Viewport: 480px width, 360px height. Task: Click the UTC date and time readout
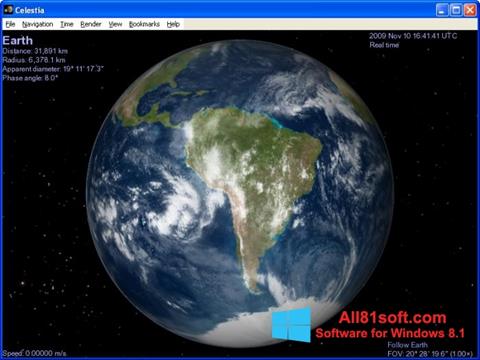pos(413,36)
